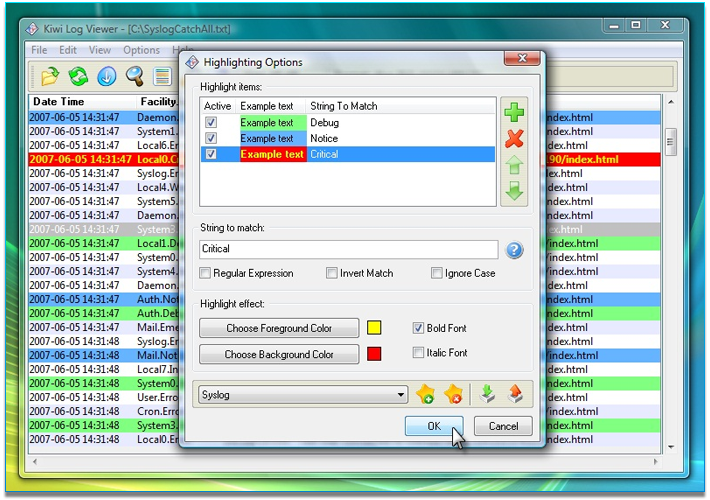
Task: Click the highlighting list toolbar icon
Action: click(x=162, y=76)
